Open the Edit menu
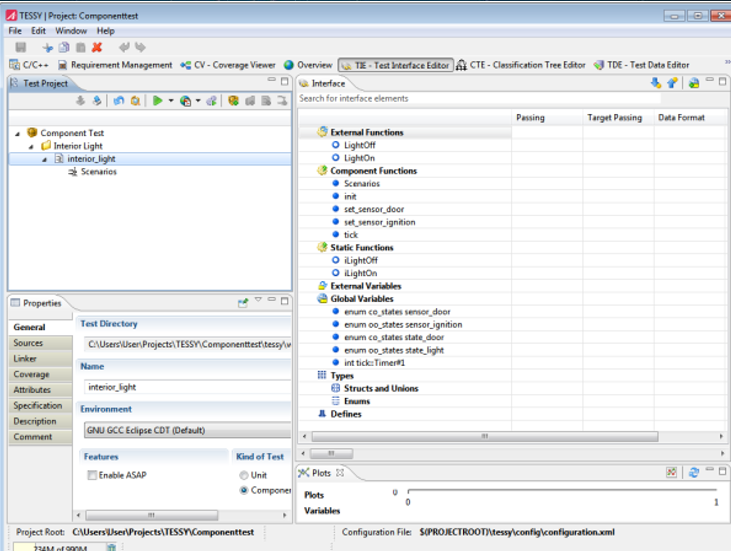Screen dimensions: 731x551 [x=38, y=31]
